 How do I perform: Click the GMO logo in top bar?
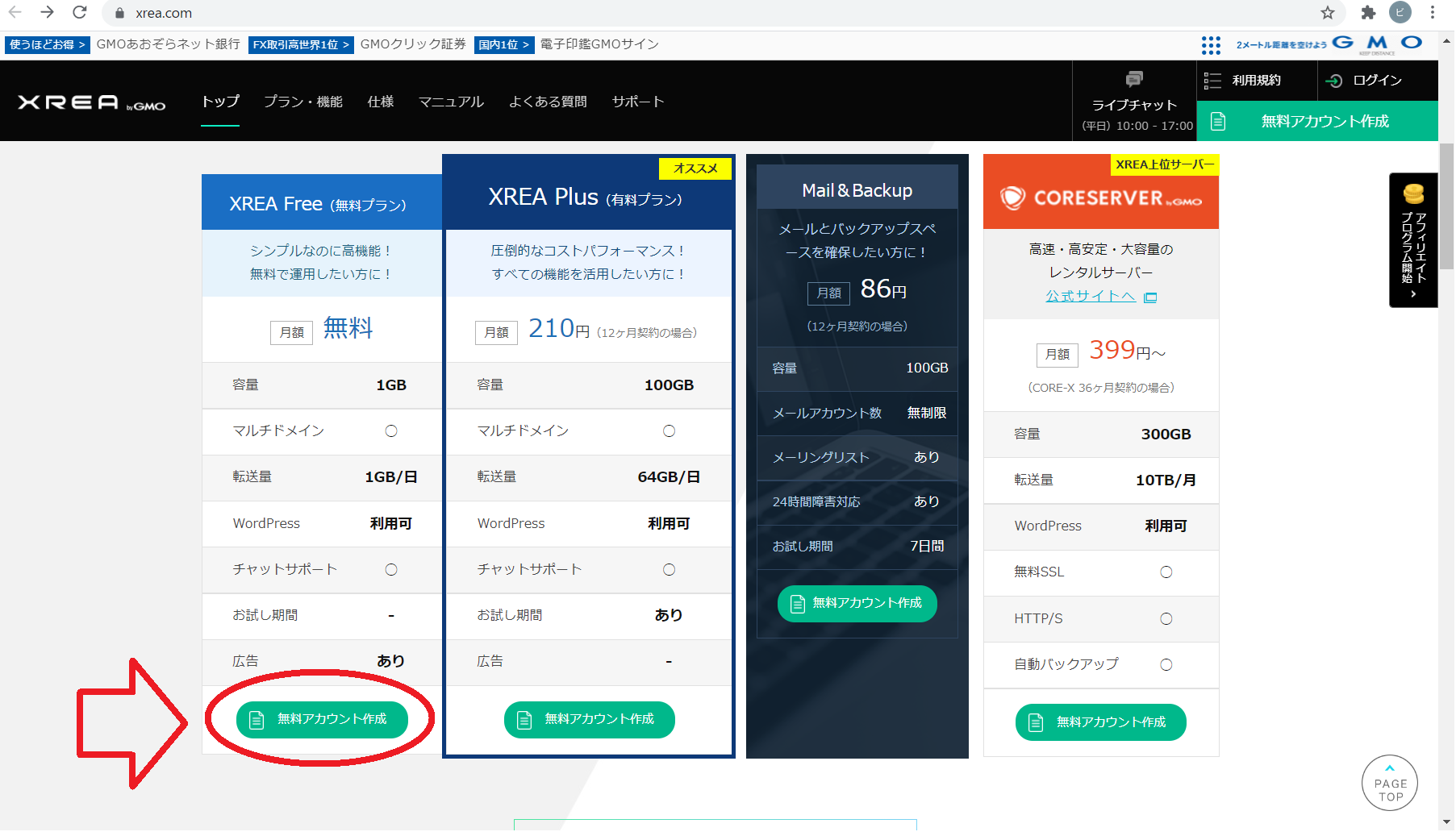[x=1377, y=44]
